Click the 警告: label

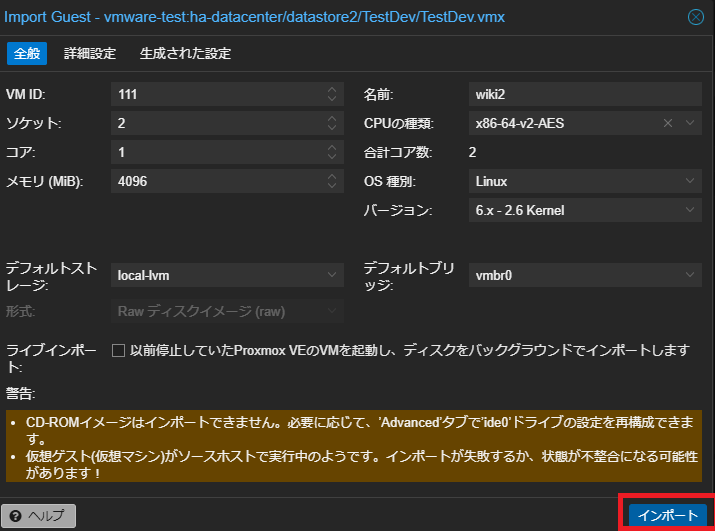(x=21, y=394)
